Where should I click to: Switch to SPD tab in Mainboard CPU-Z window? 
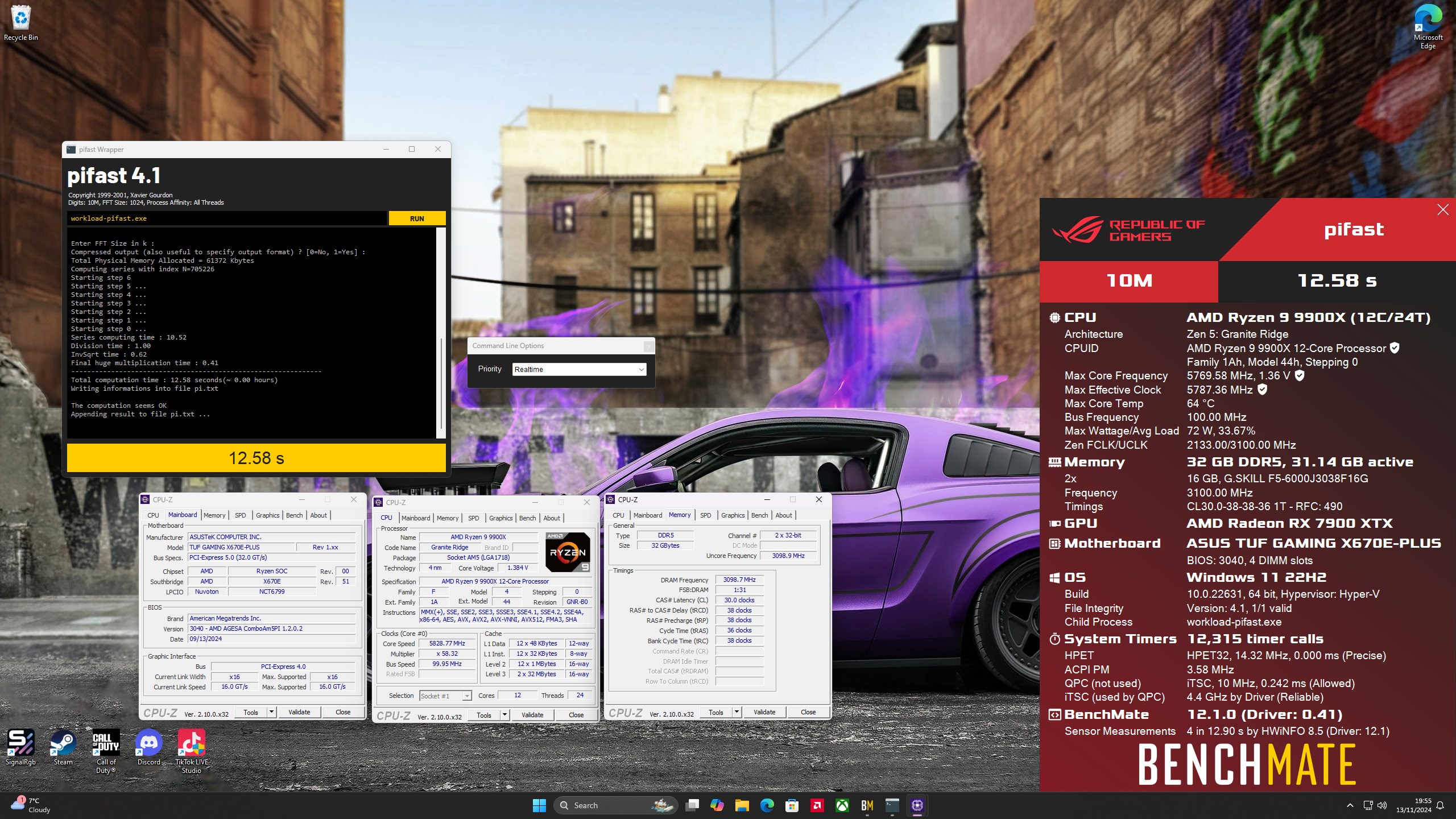(x=241, y=515)
